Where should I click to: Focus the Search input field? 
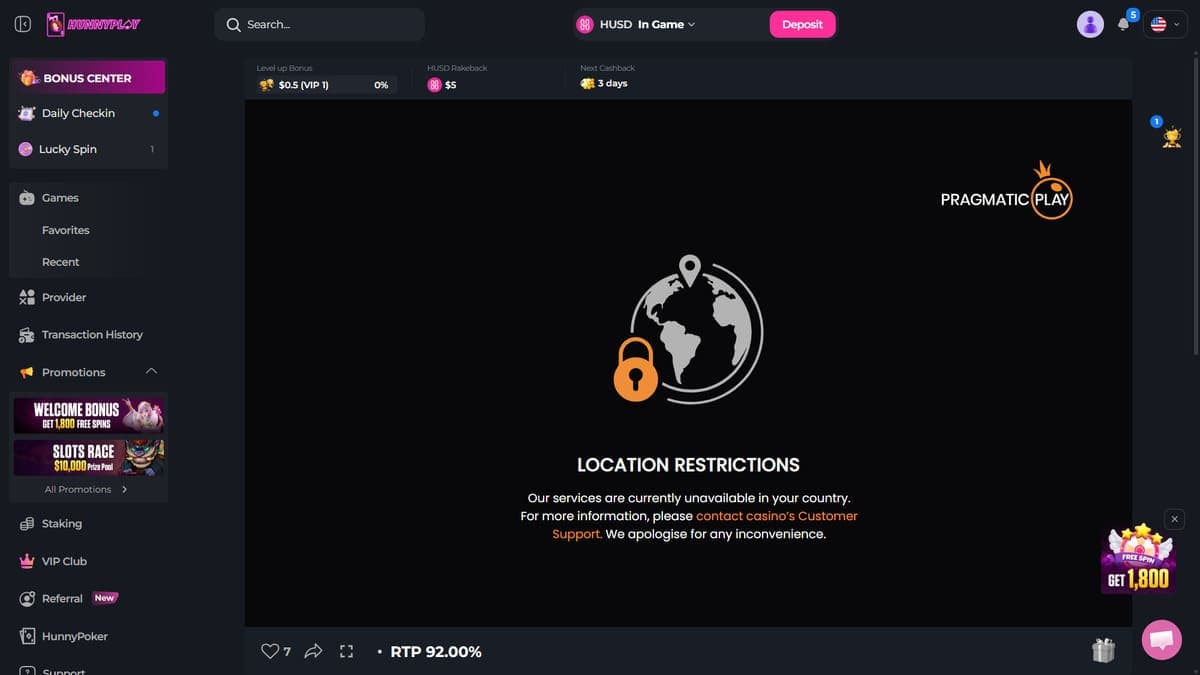click(x=319, y=24)
